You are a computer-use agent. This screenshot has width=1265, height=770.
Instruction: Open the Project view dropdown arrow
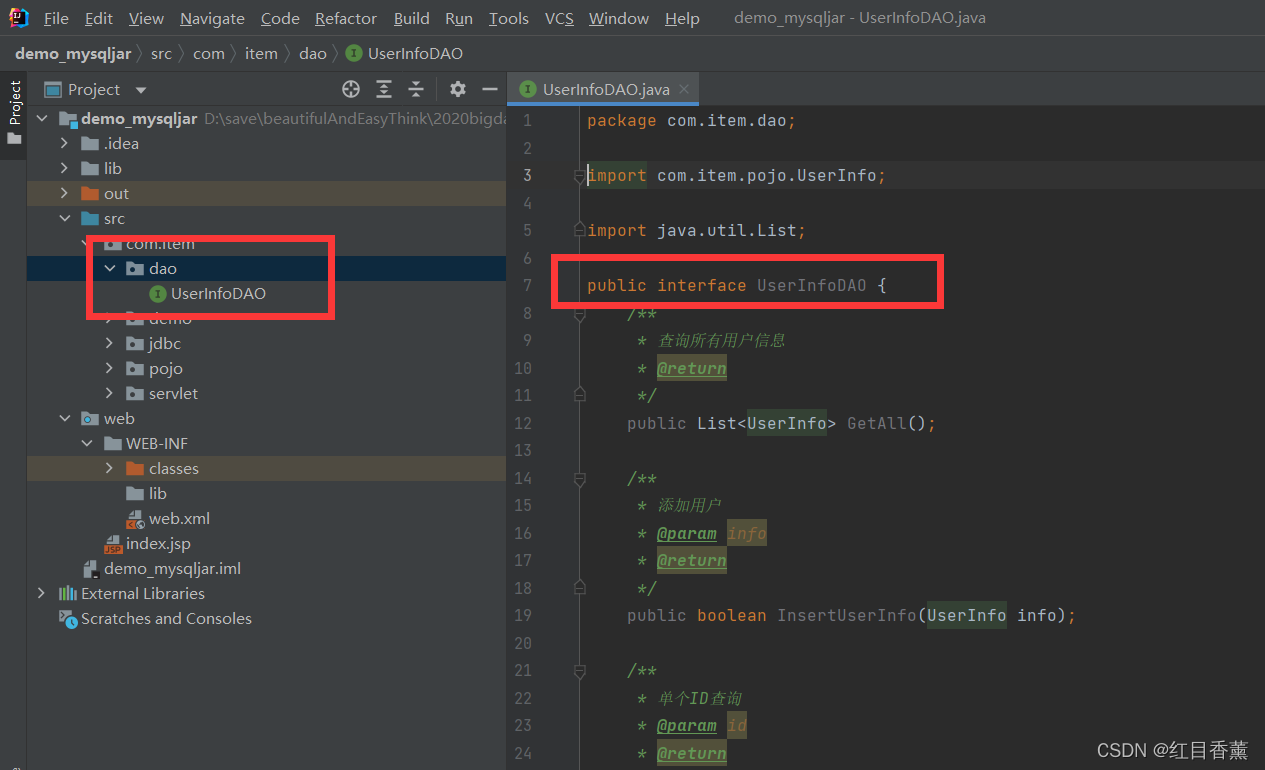(141, 90)
